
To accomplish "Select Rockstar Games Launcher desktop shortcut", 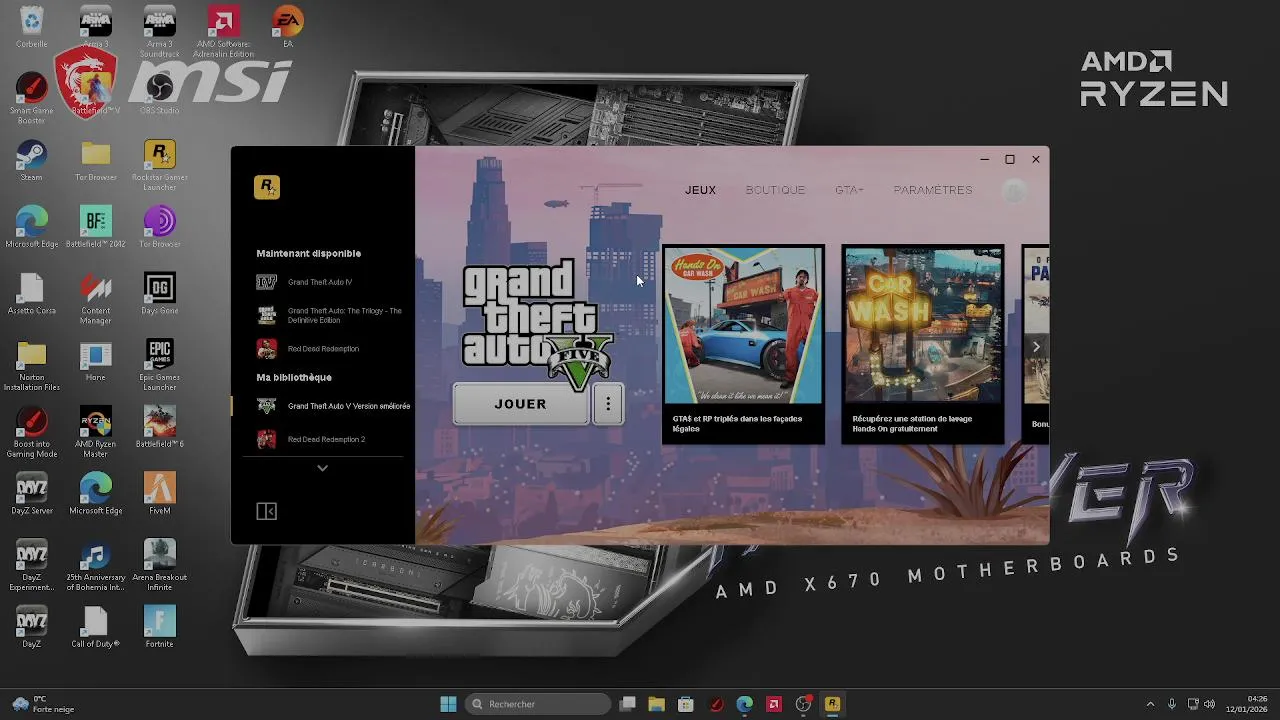I will [x=160, y=165].
